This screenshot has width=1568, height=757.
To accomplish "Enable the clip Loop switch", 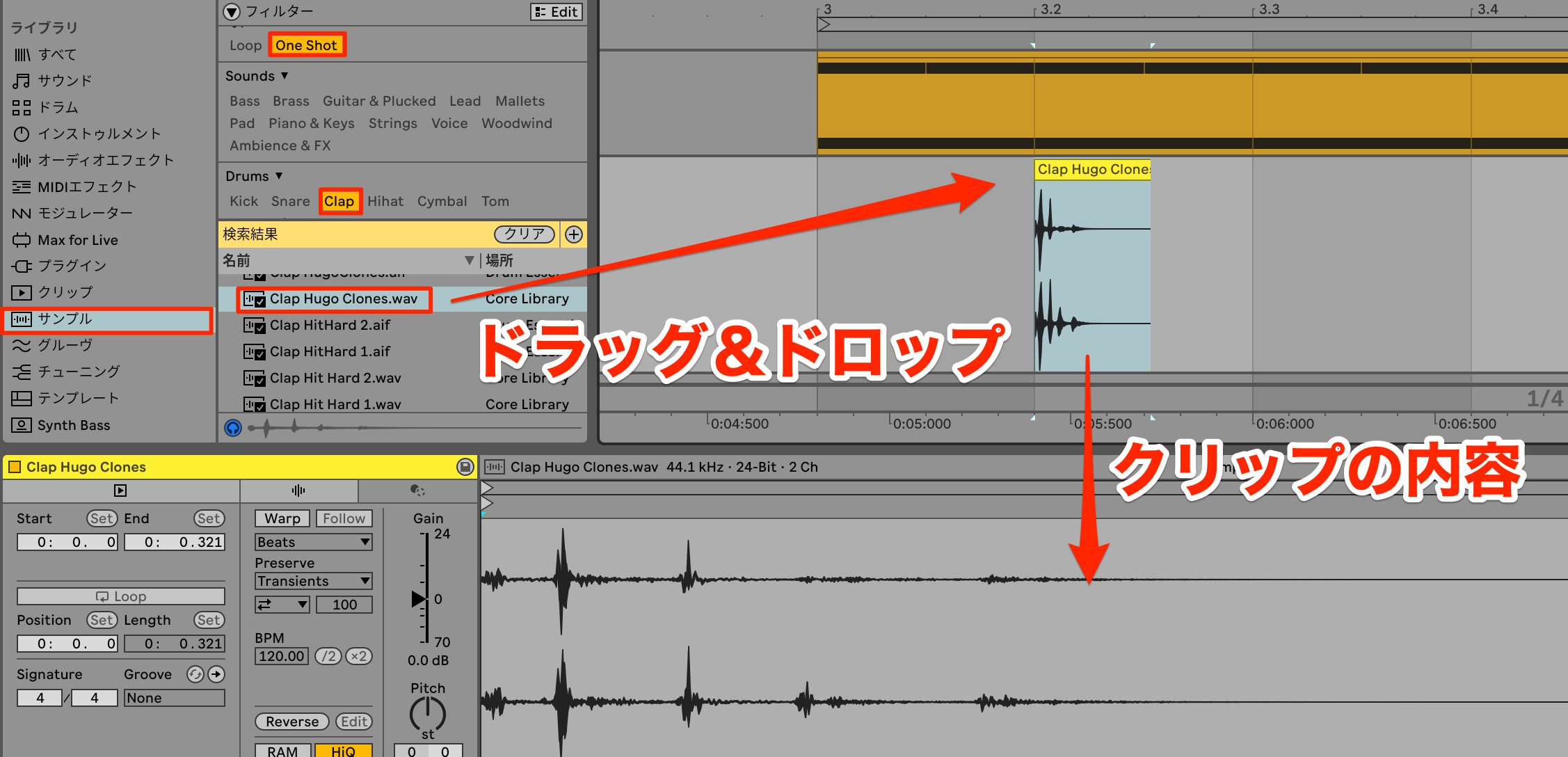I will pyautogui.click(x=121, y=596).
